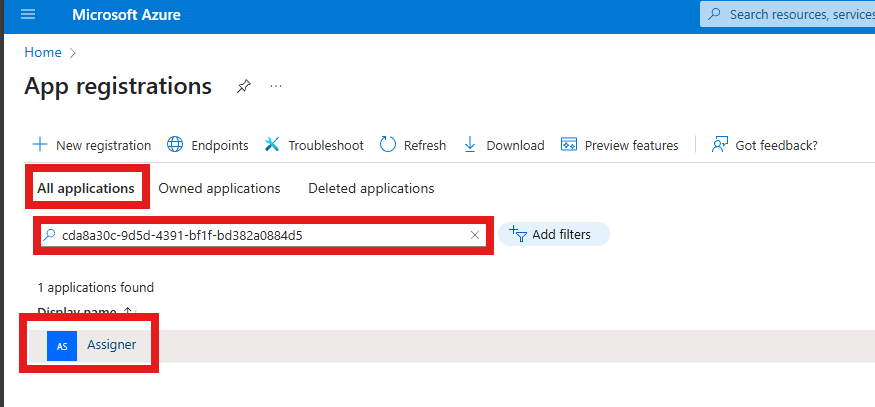
Task: Open Endpoints
Action: click(x=208, y=145)
